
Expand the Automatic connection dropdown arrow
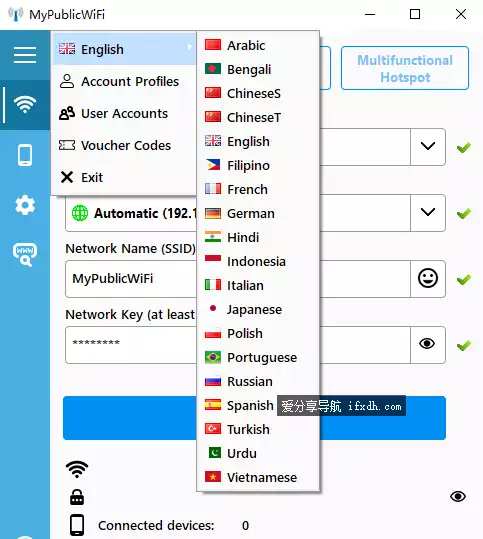[x=428, y=212]
